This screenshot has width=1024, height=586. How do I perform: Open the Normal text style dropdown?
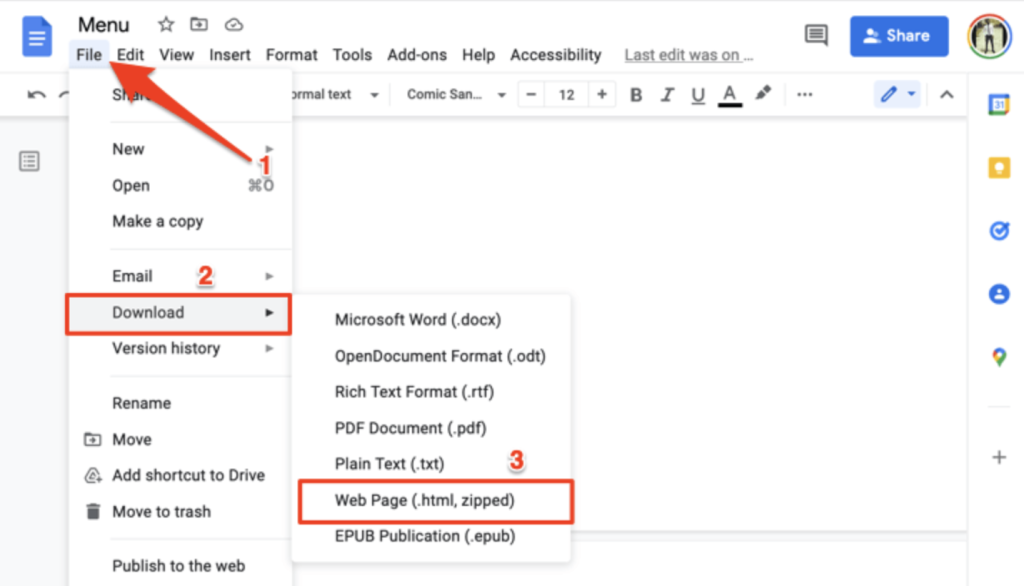click(x=336, y=95)
